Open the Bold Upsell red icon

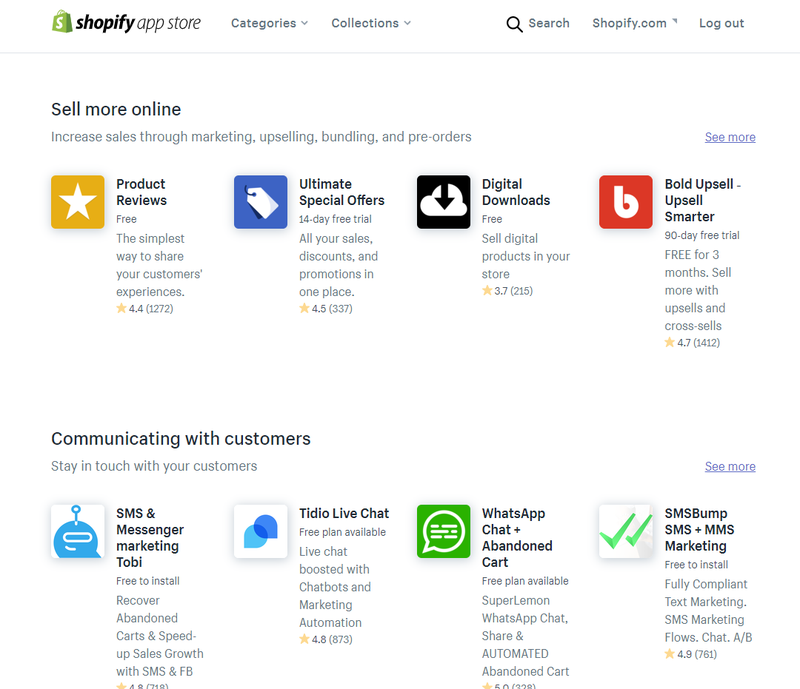coord(626,202)
